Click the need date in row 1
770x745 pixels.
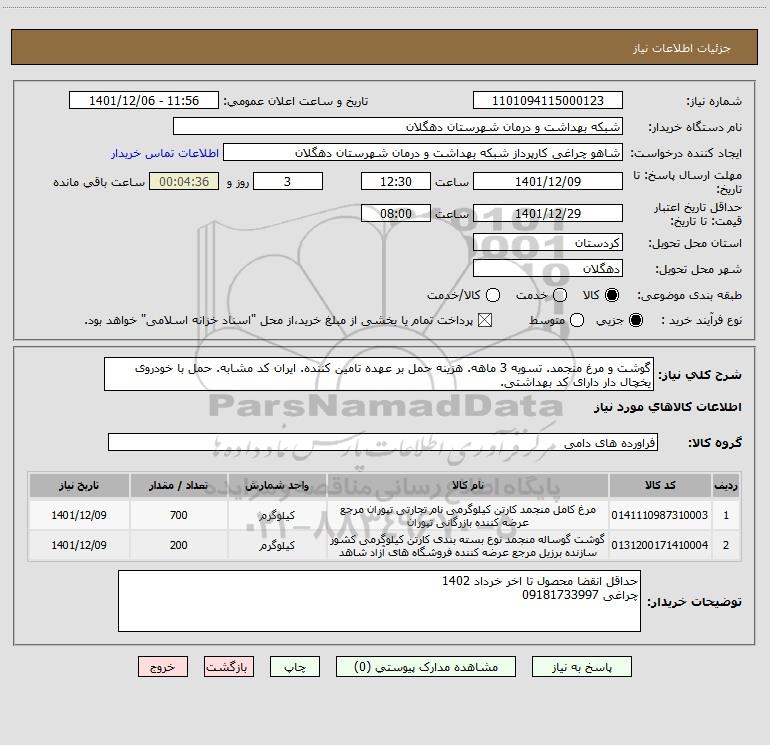79,515
